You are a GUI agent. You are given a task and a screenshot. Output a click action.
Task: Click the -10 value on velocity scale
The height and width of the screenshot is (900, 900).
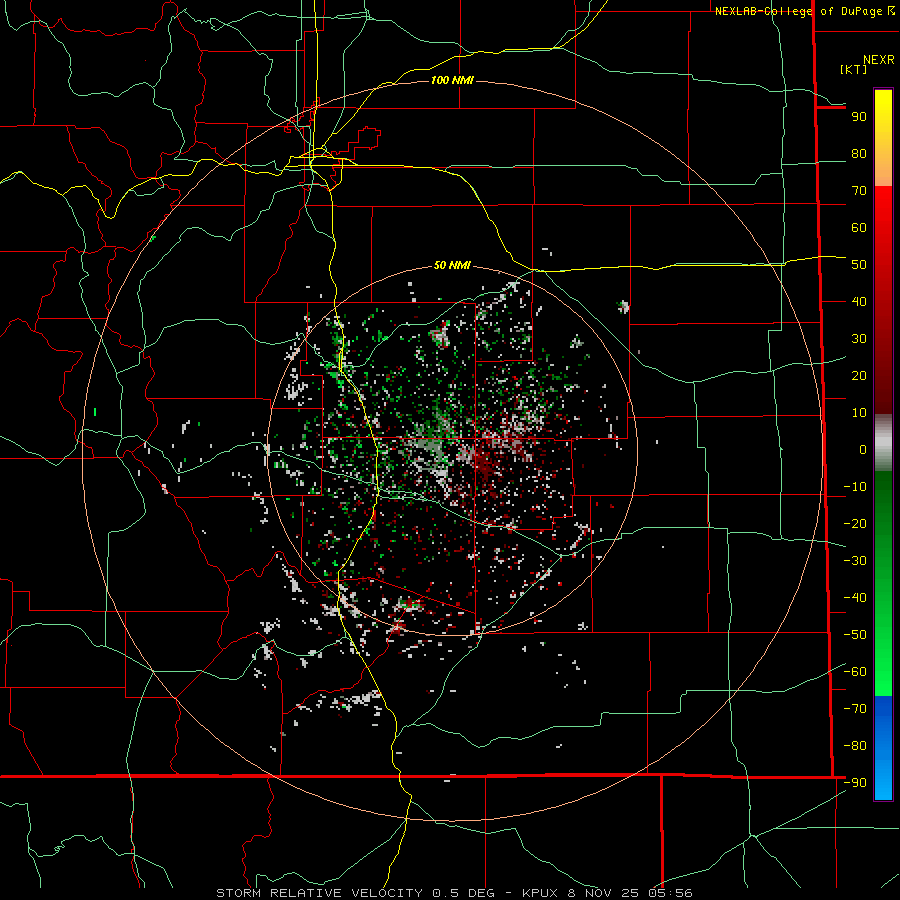(x=855, y=487)
